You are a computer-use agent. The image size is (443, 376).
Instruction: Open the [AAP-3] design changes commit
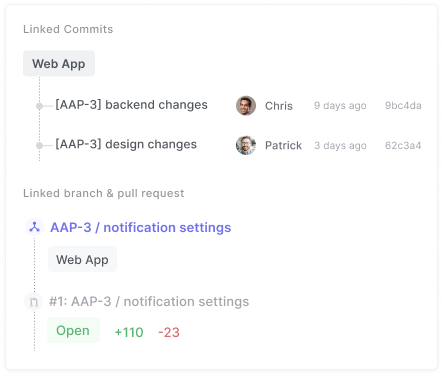[x=126, y=144]
